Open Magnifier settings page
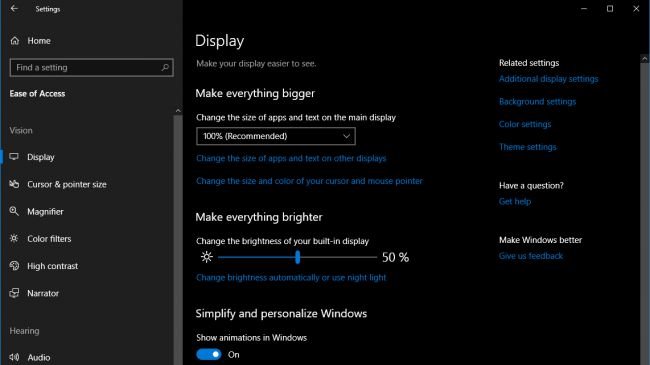650x365 pixels. [x=45, y=212]
